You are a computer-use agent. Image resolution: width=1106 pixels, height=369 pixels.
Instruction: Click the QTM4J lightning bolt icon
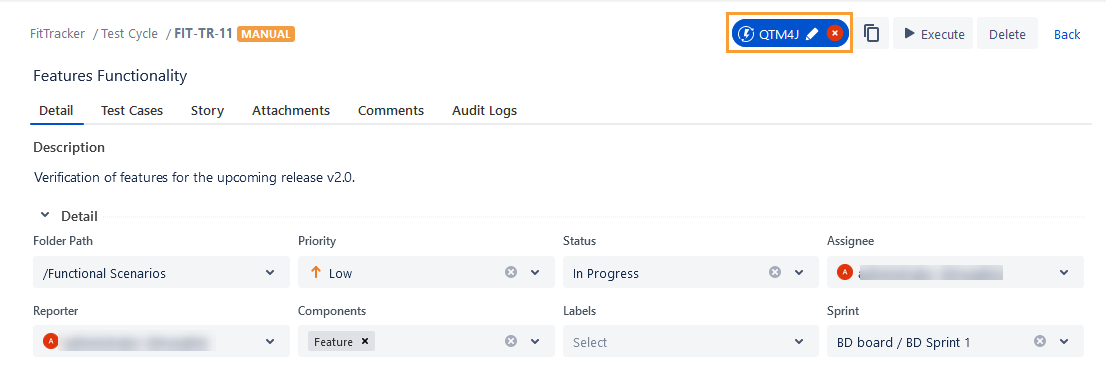pos(746,33)
